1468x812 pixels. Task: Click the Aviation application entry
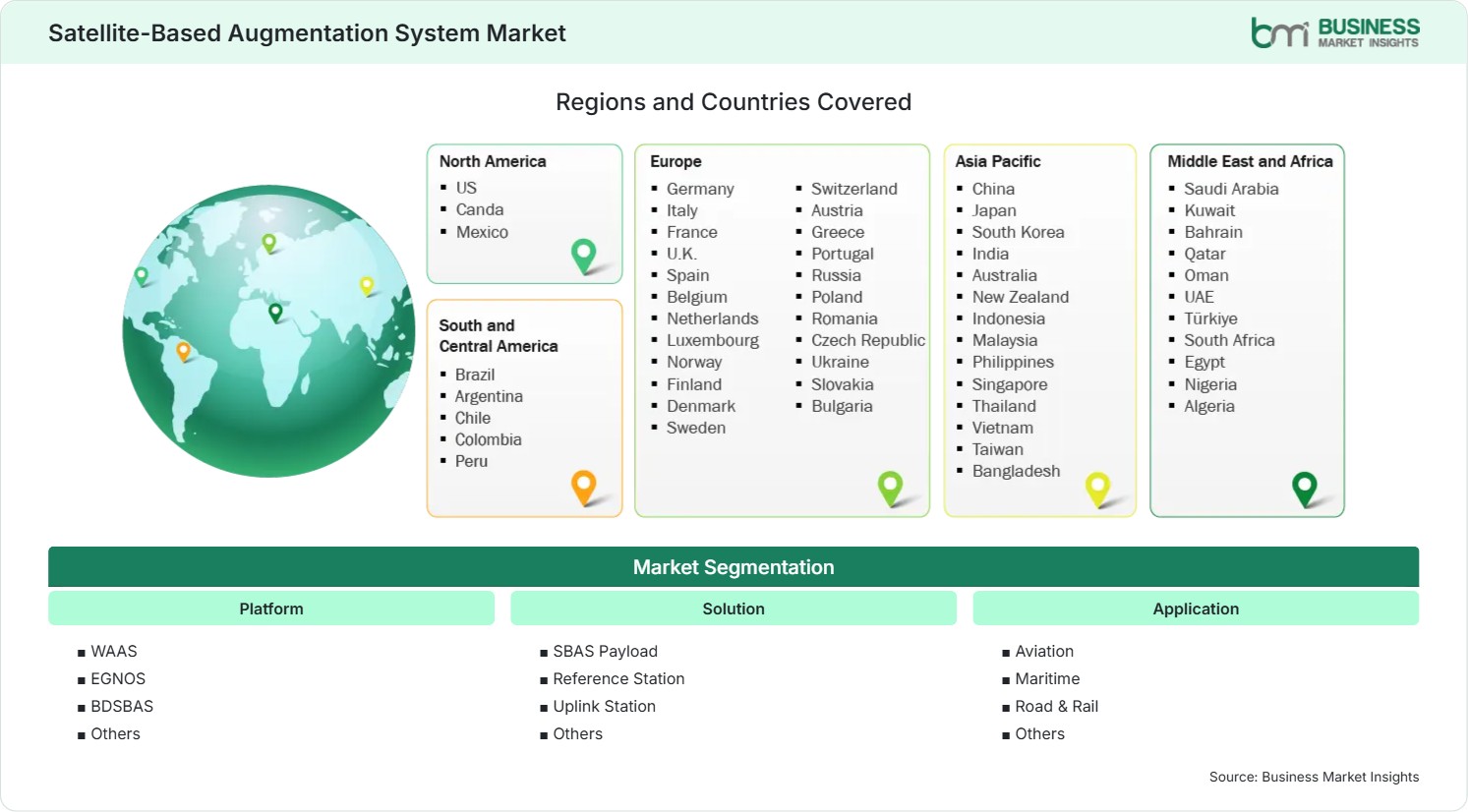coord(1044,651)
